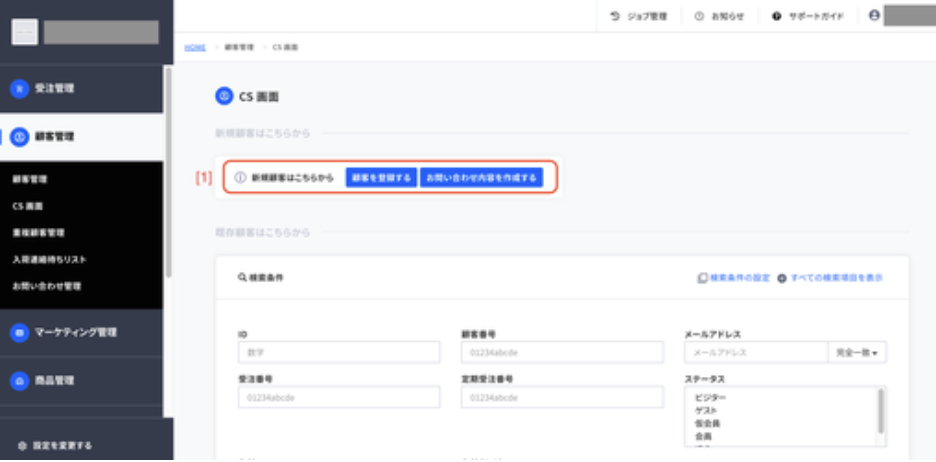
Task: Click the 顧客を登録する button
Action: point(381,178)
